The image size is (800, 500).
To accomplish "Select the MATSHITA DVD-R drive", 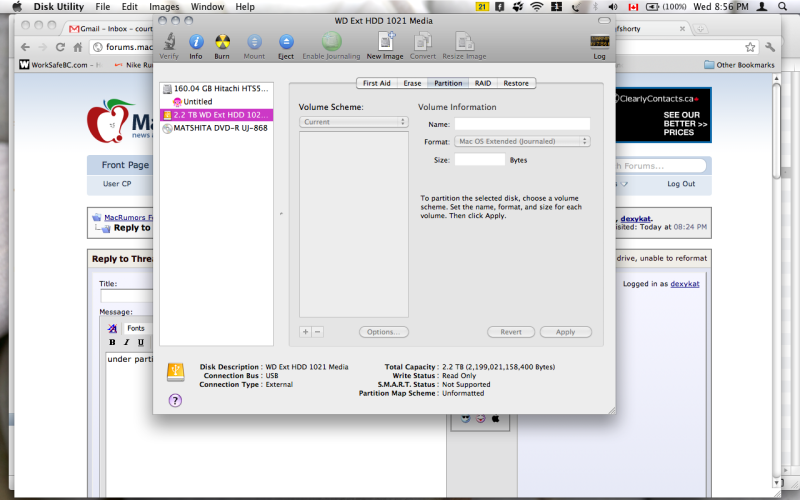I will (216, 128).
